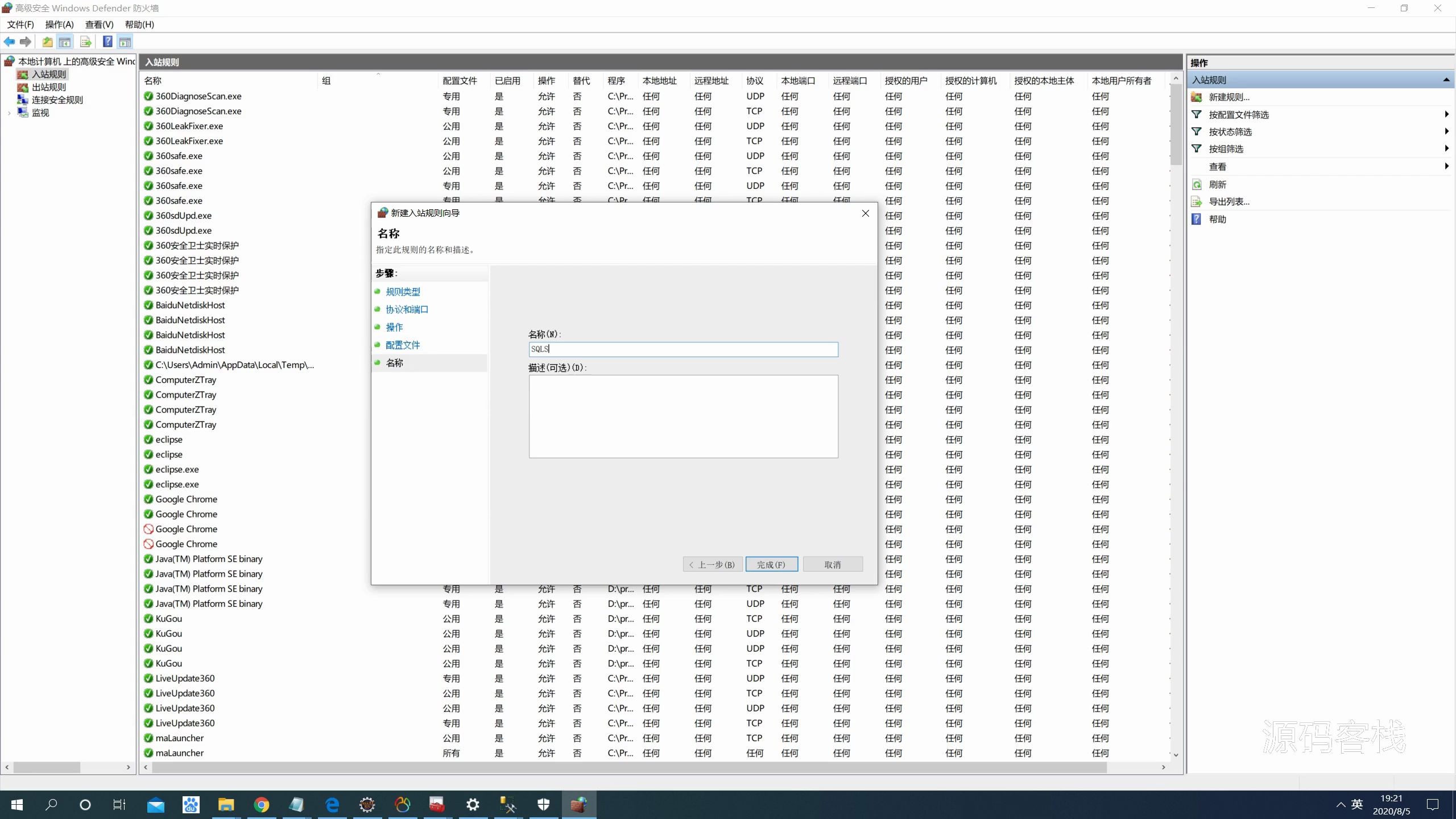Open the notepad icon on the taskbar
The width and height of the screenshot is (1456, 819).
[x=296, y=805]
